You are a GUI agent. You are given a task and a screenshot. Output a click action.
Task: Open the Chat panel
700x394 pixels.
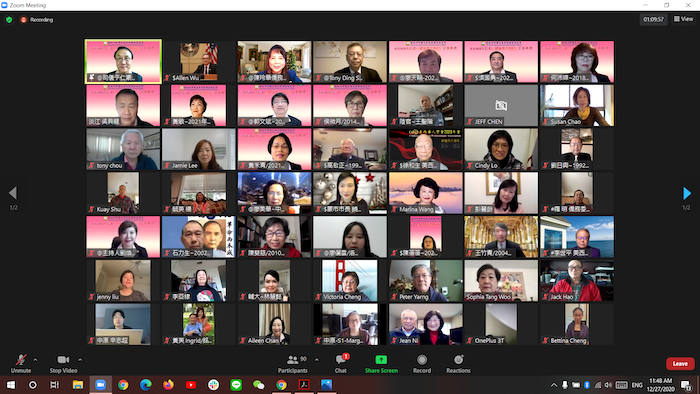pyautogui.click(x=342, y=363)
